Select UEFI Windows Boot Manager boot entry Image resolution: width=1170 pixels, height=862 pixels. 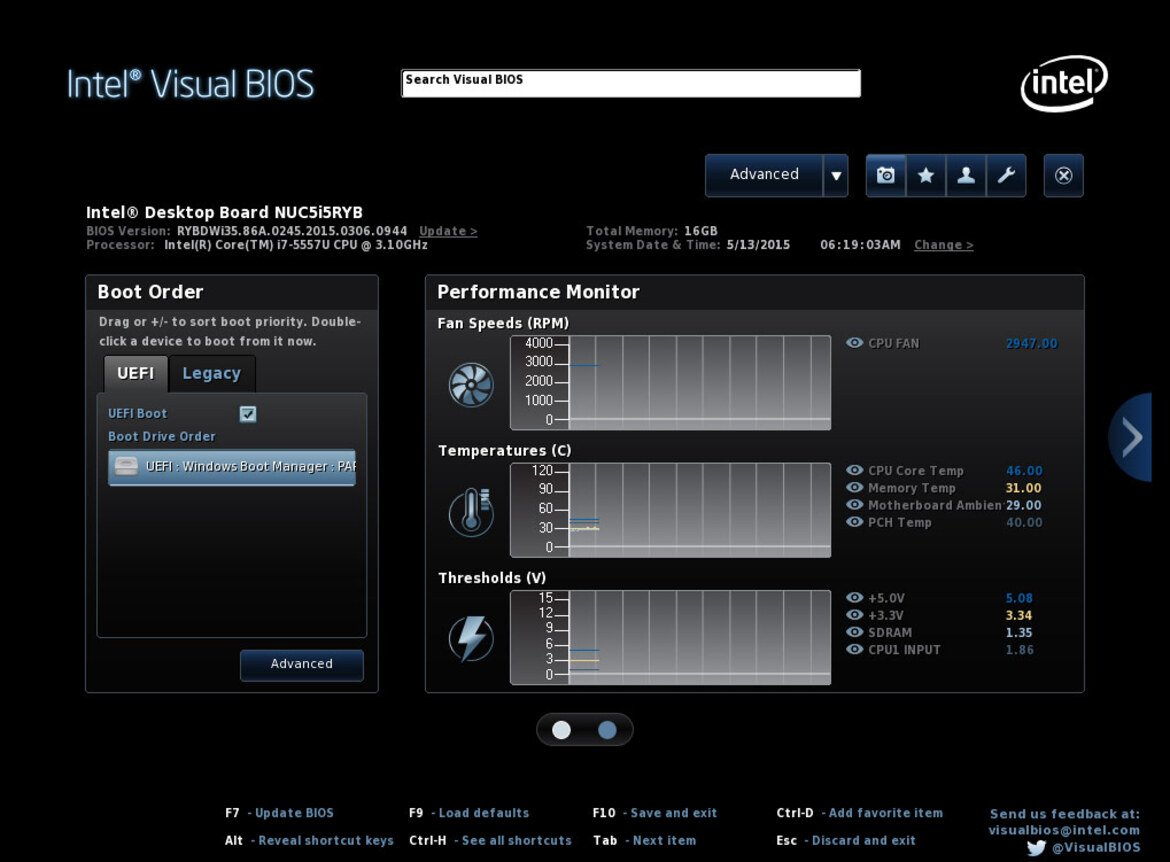(x=232, y=467)
